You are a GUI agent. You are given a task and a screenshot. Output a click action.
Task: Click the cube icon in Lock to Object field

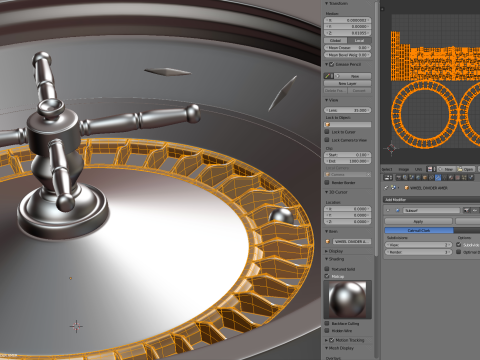pos(327,124)
